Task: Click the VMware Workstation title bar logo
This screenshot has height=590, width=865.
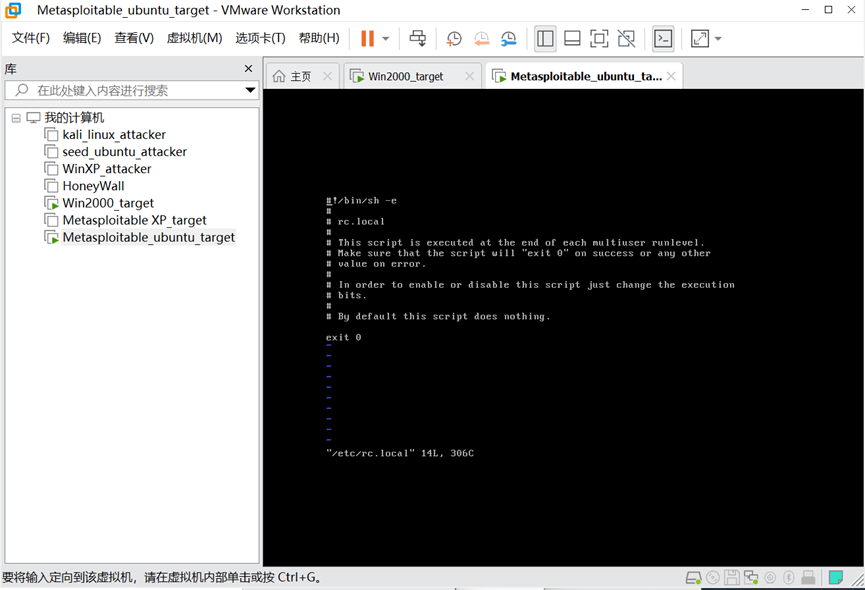Action: click(x=13, y=10)
